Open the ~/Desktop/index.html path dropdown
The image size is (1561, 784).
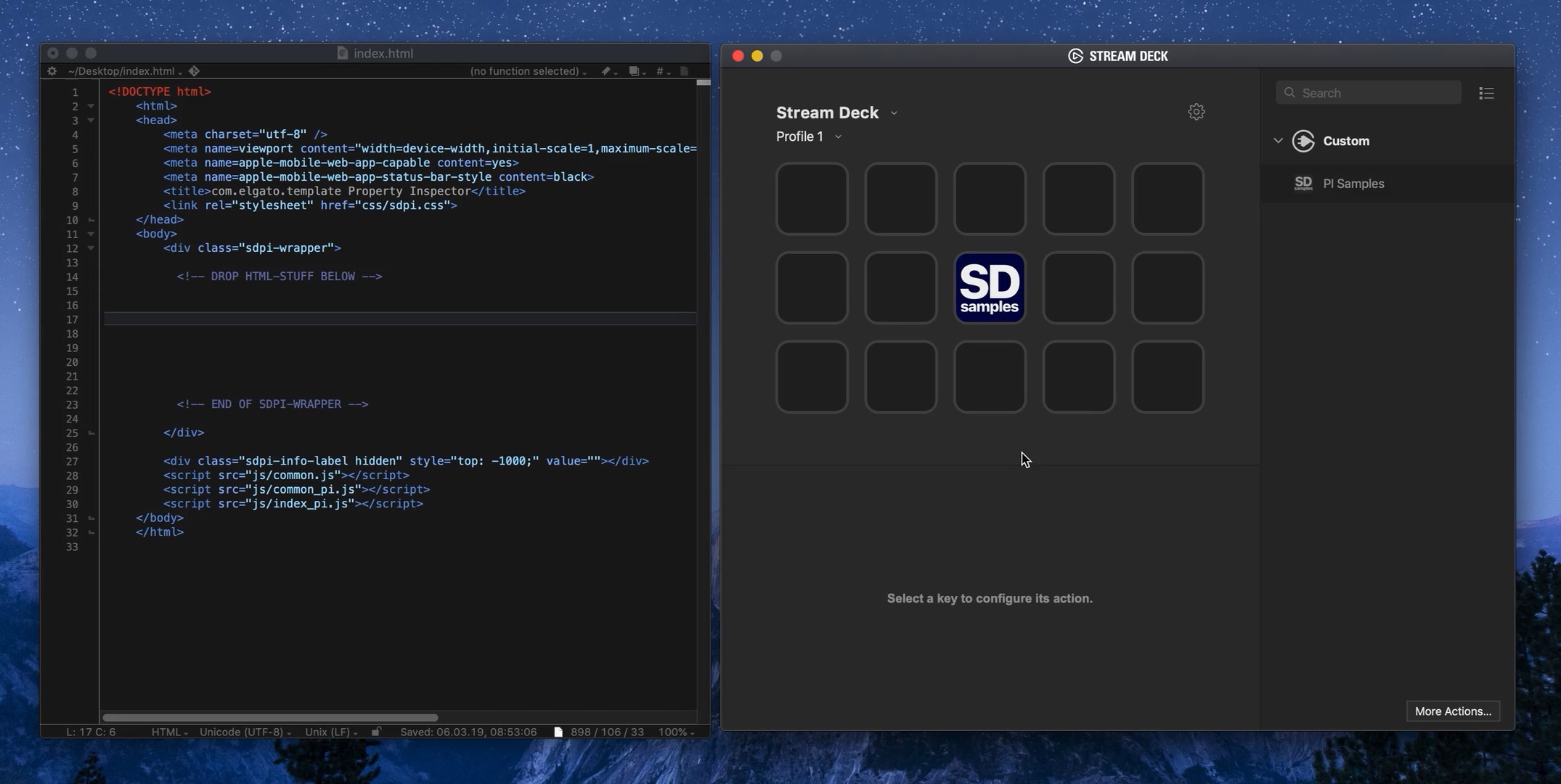click(x=125, y=71)
